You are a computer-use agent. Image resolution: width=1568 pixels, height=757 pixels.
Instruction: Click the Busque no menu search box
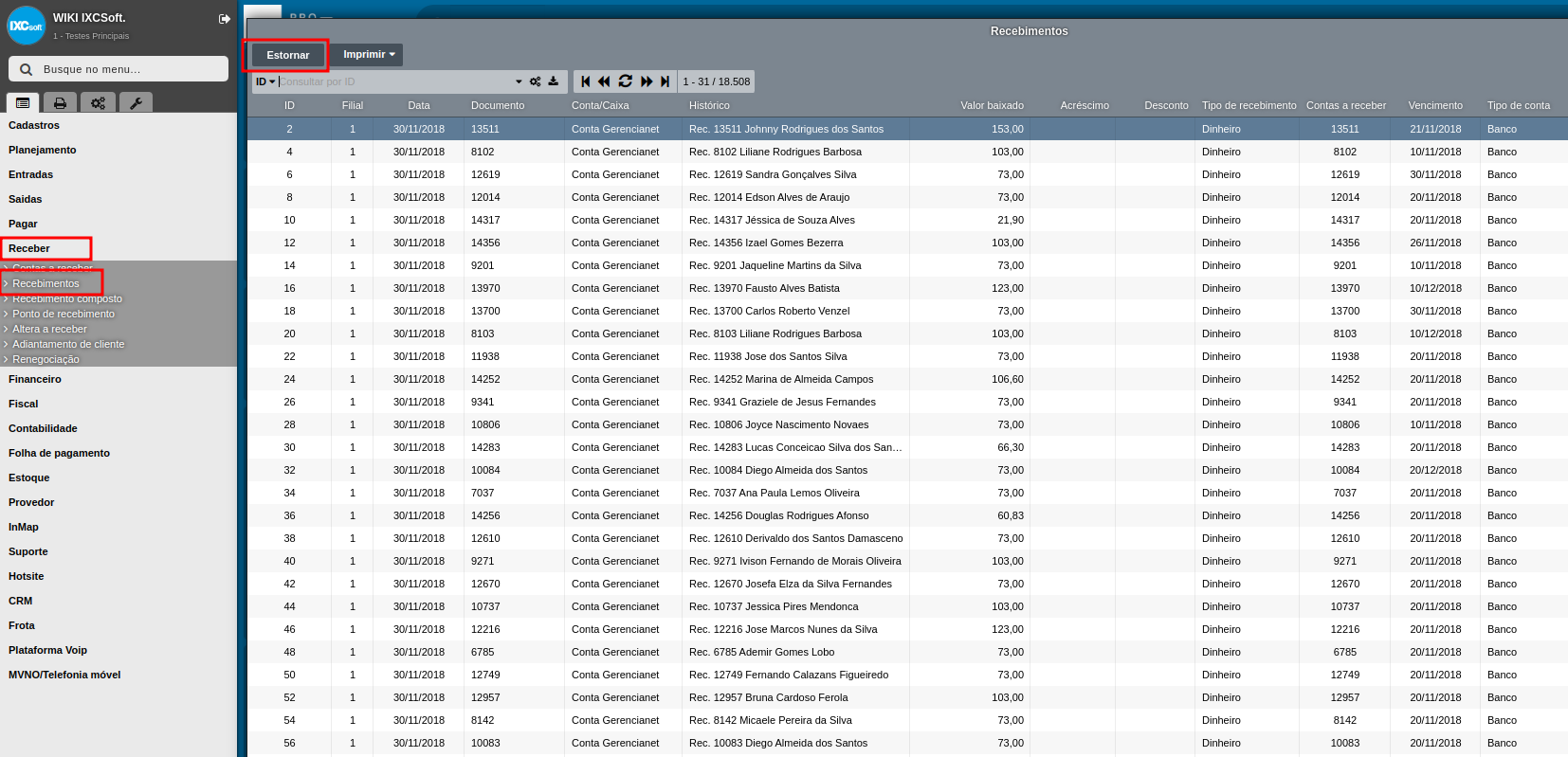tap(119, 69)
